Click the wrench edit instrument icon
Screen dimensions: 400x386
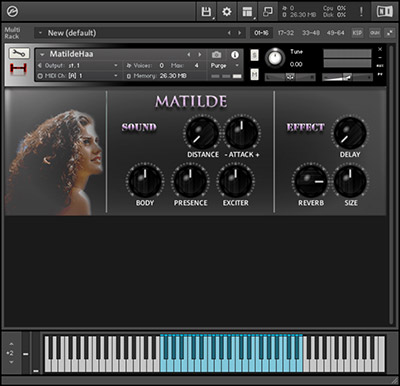coord(19,53)
